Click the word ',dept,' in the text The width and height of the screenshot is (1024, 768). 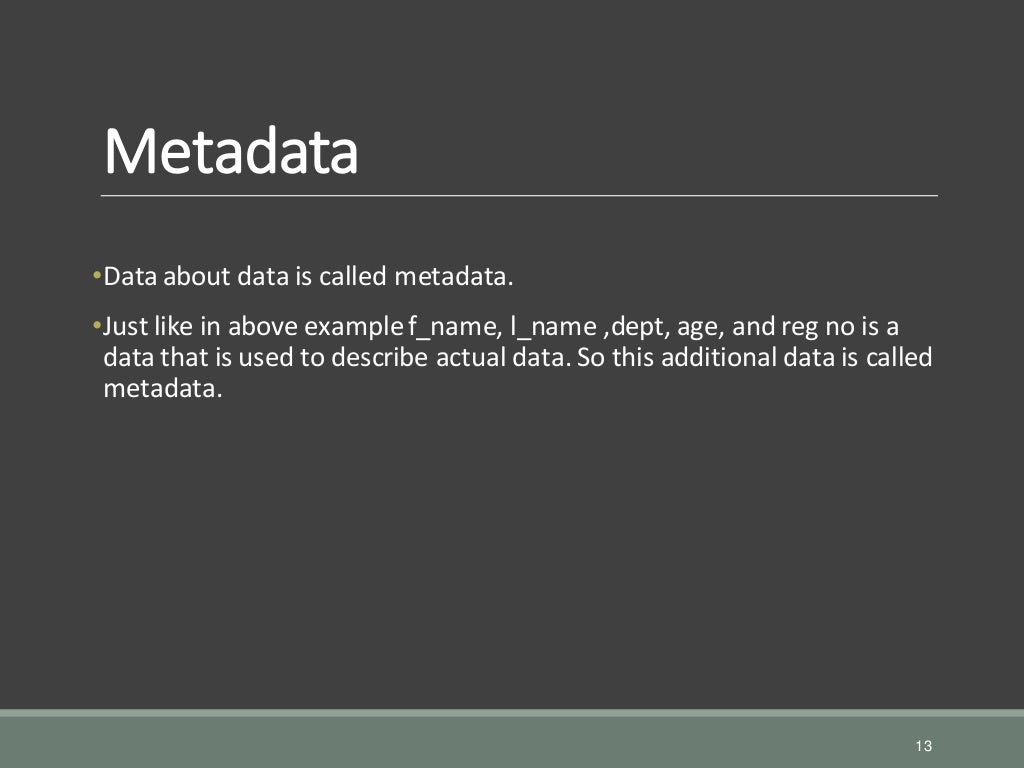tap(637, 327)
